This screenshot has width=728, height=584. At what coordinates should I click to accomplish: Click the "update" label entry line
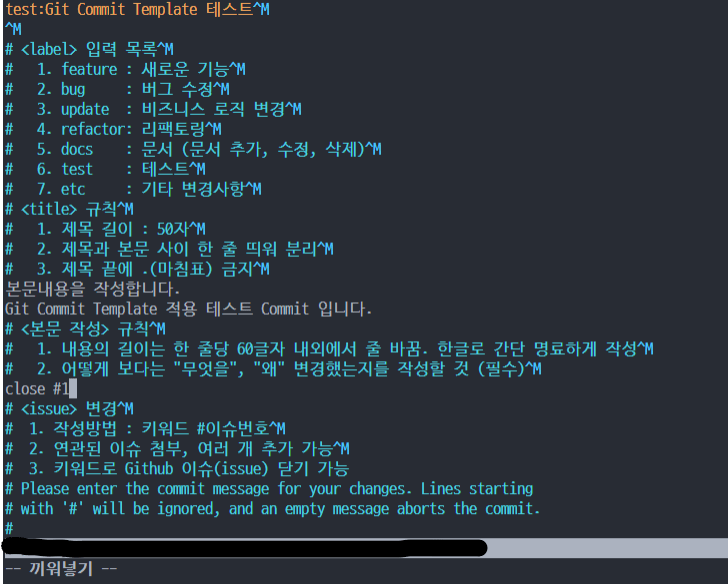tap(153, 109)
